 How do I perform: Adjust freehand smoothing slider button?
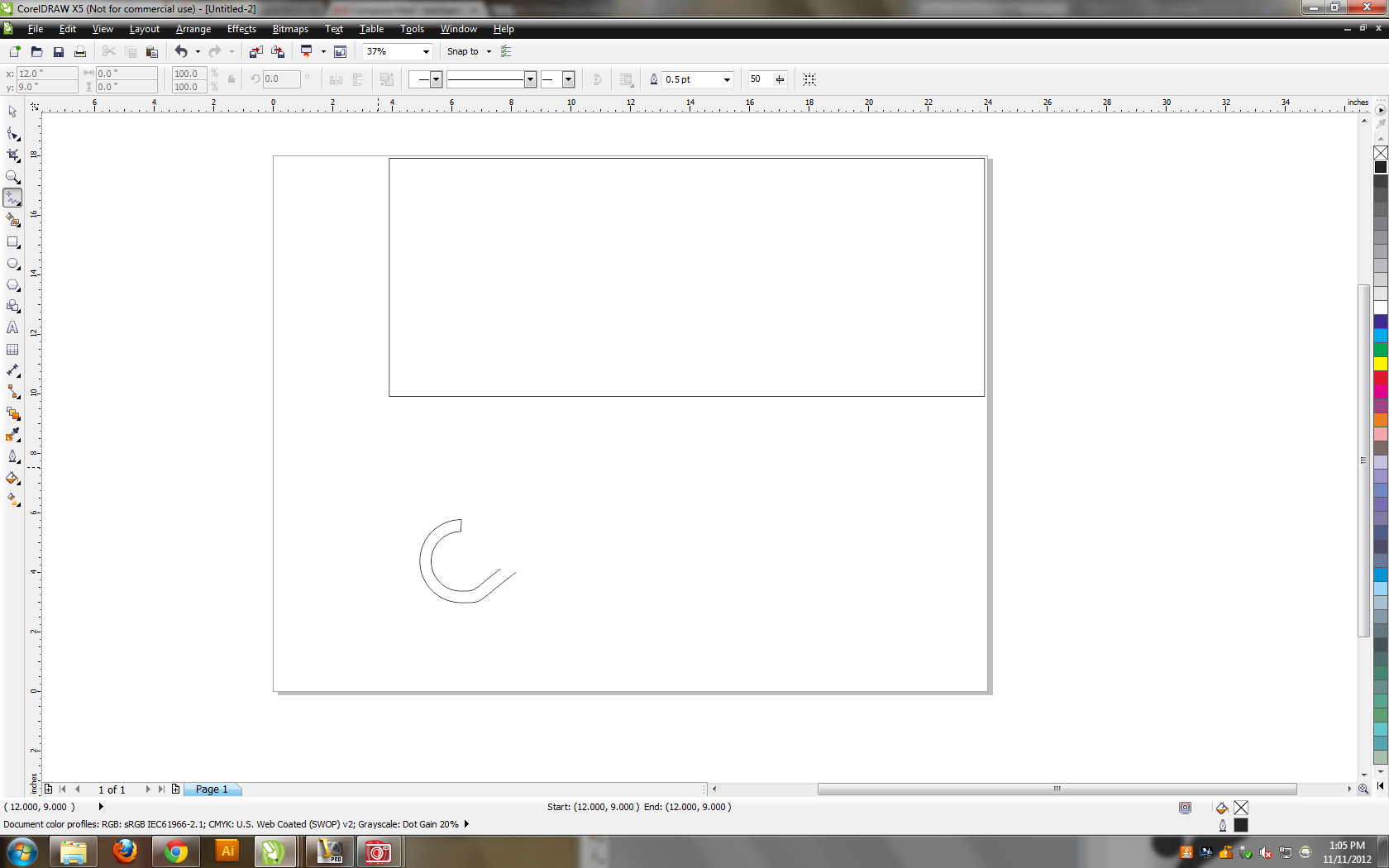pos(780,79)
